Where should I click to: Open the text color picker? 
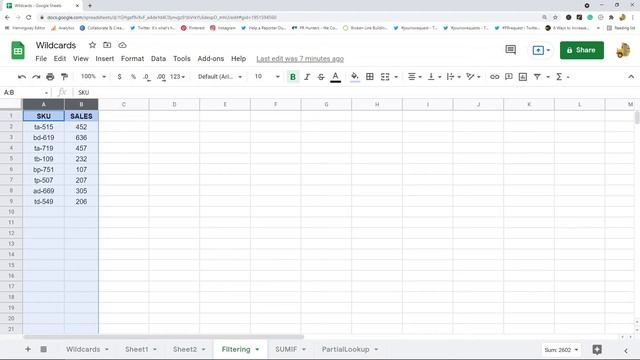336,77
